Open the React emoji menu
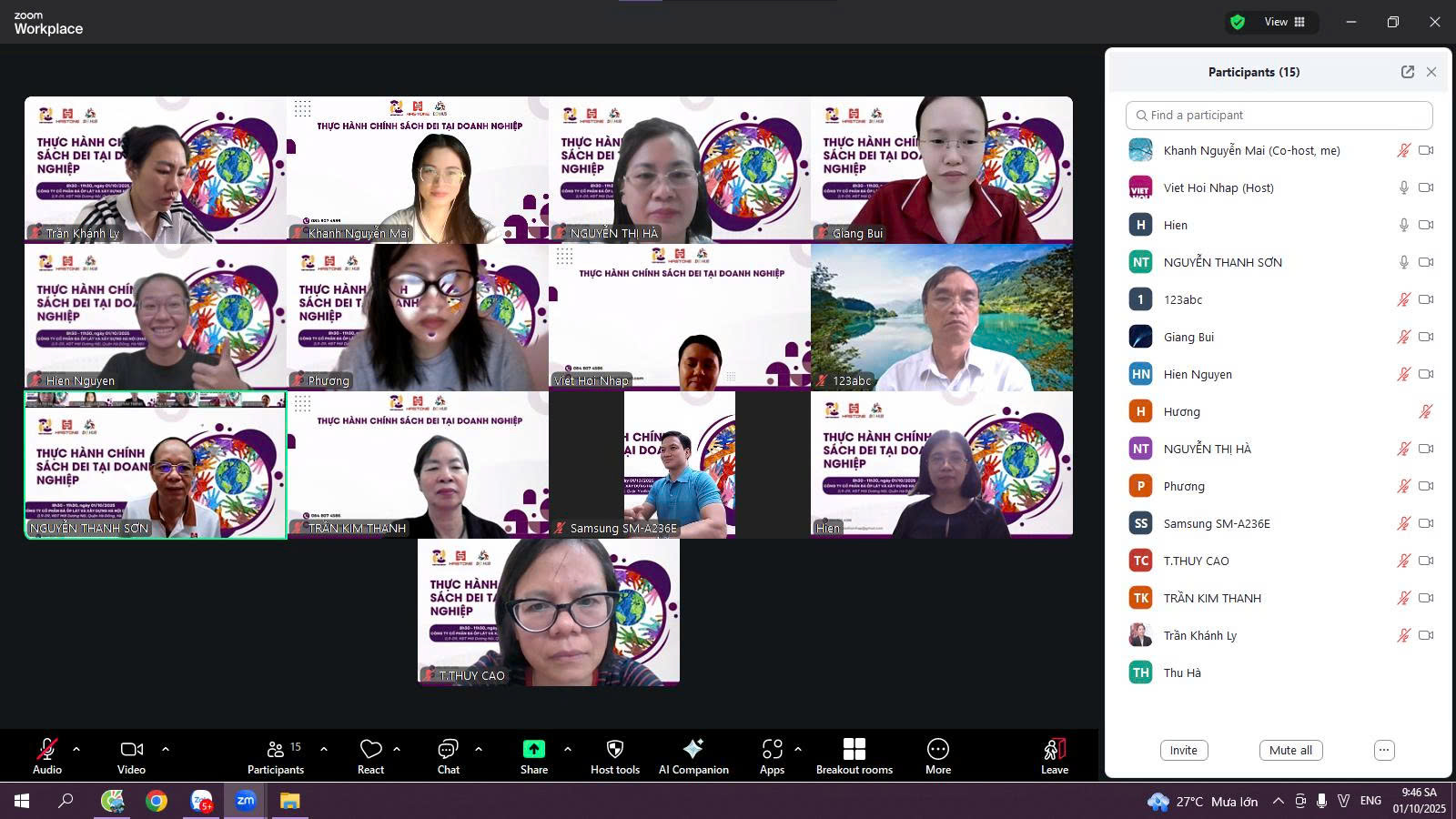 370,749
